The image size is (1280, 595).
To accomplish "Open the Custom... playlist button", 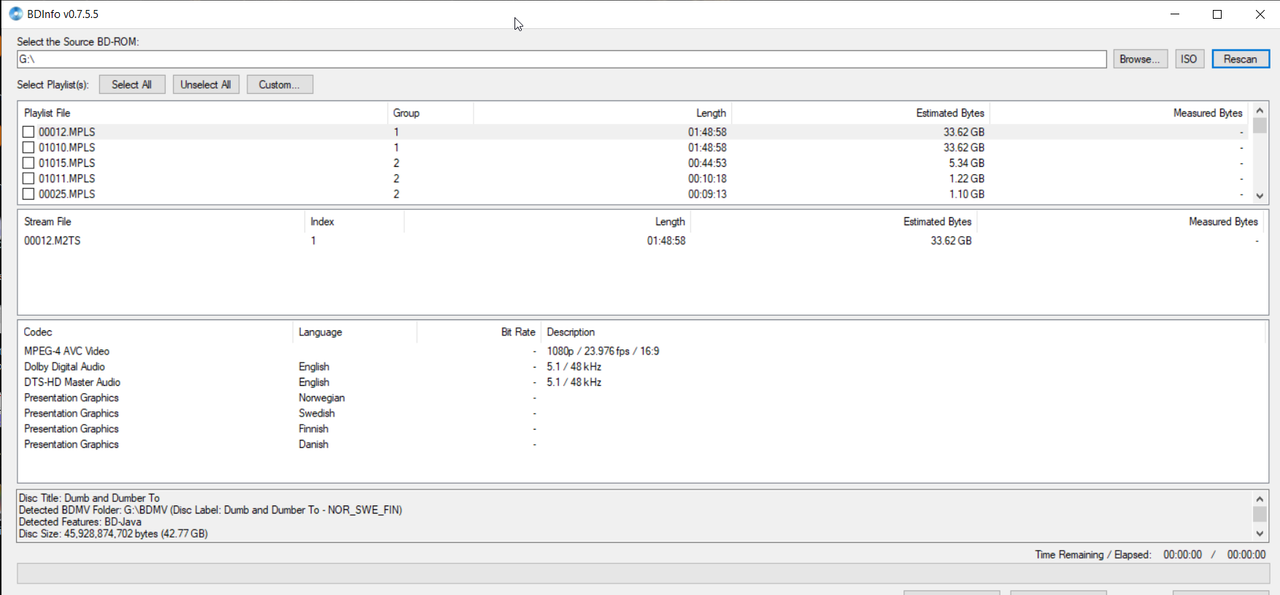I will (280, 85).
